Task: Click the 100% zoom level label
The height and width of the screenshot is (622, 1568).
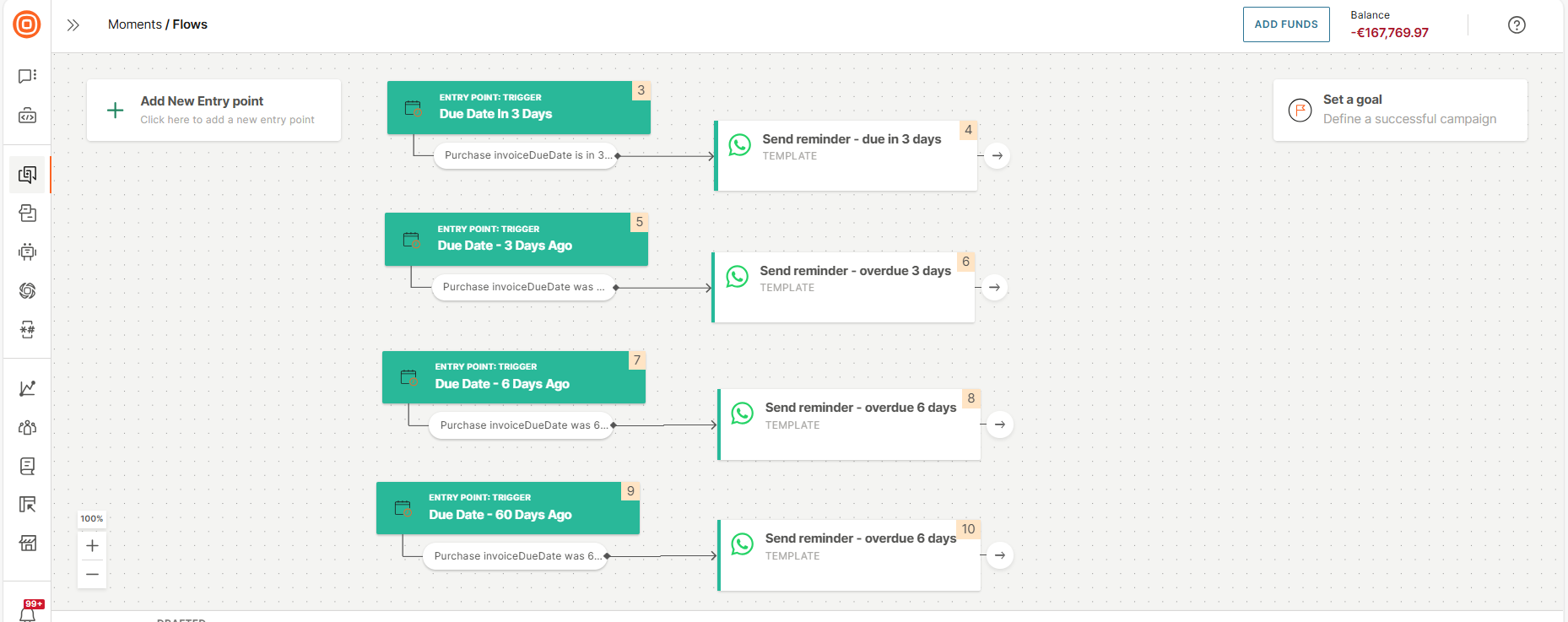Action: tap(92, 519)
